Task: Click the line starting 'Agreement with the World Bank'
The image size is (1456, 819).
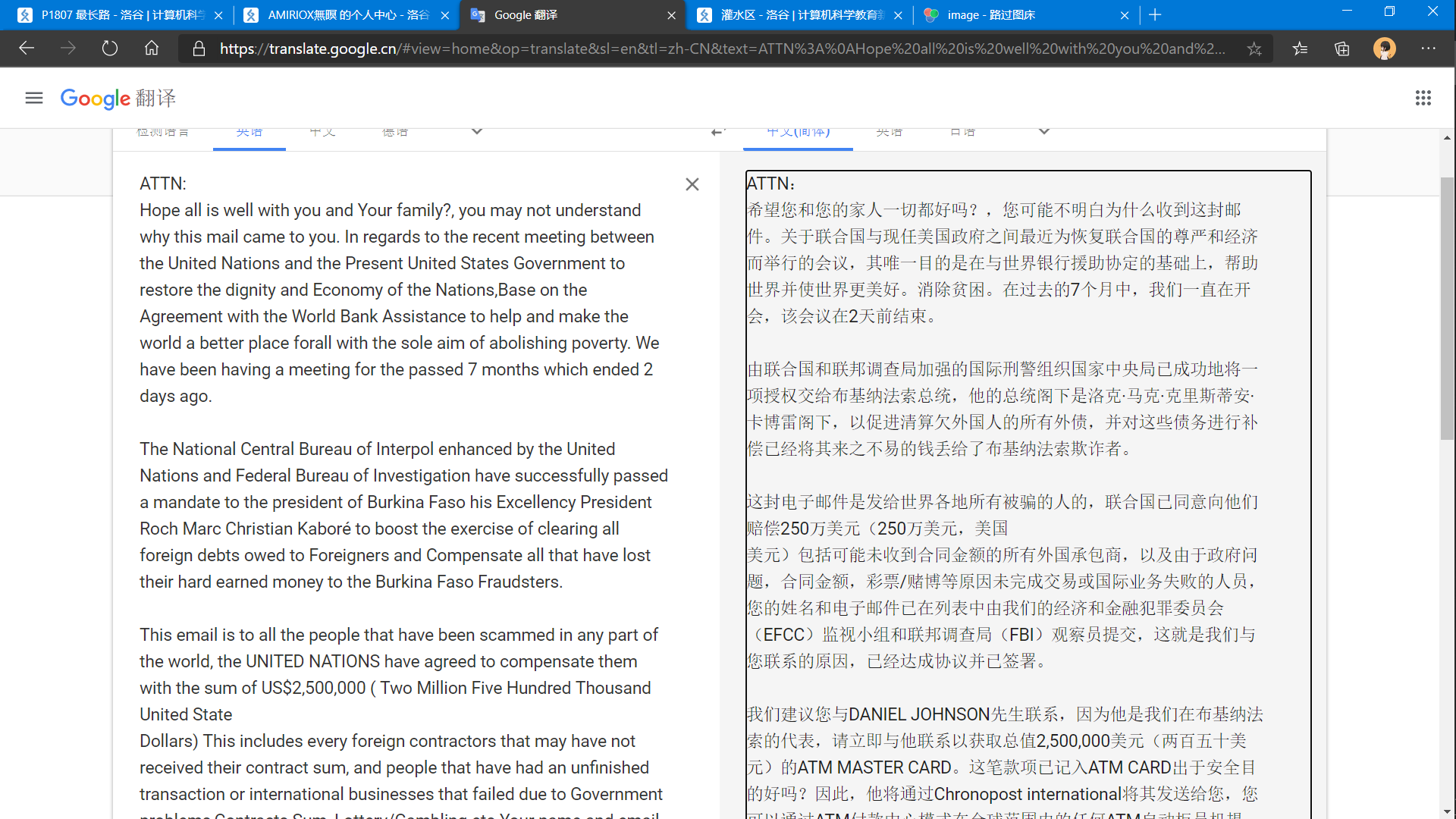Action: pyautogui.click(x=384, y=316)
